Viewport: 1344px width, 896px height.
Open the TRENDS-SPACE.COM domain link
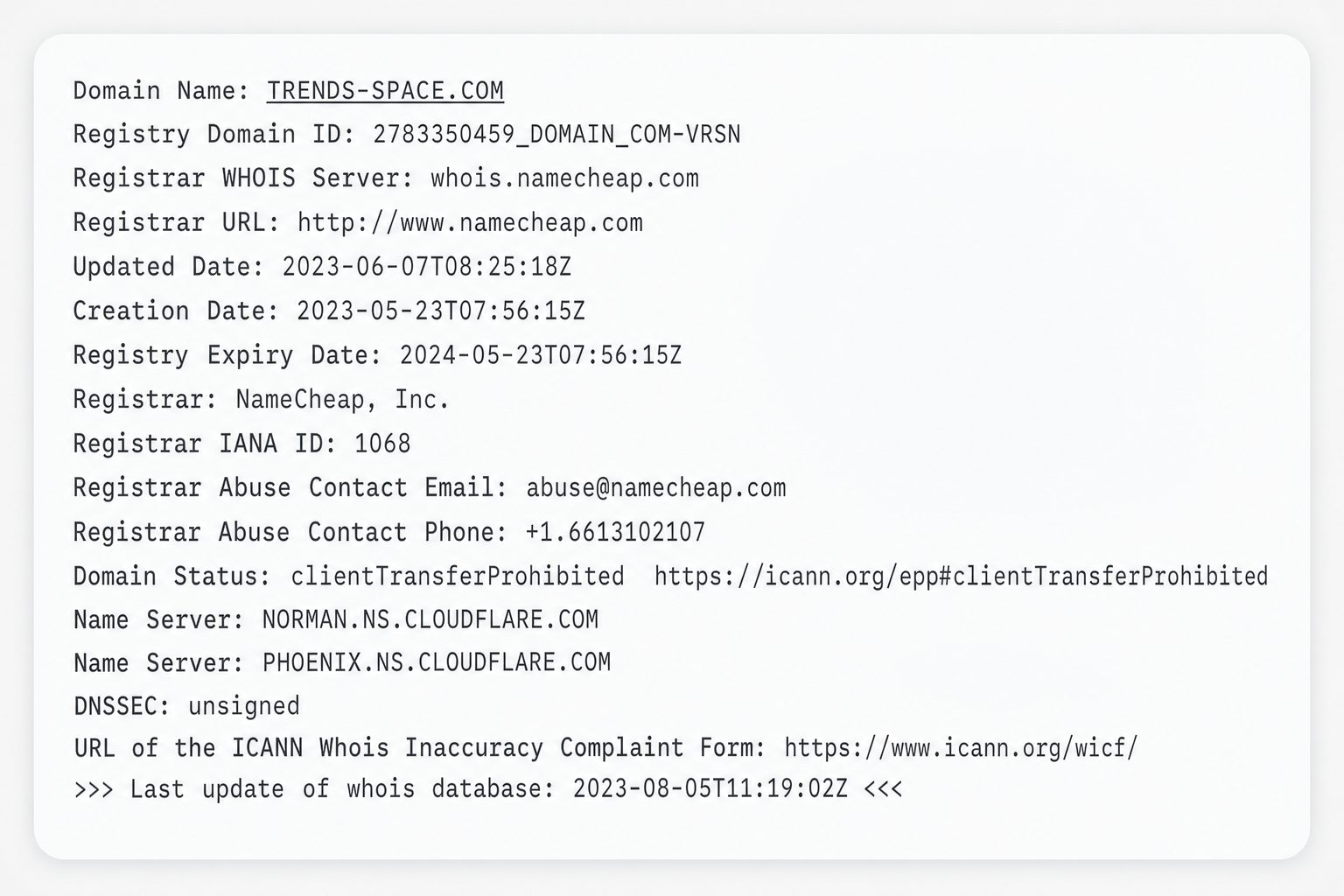pyautogui.click(x=385, y=91)
